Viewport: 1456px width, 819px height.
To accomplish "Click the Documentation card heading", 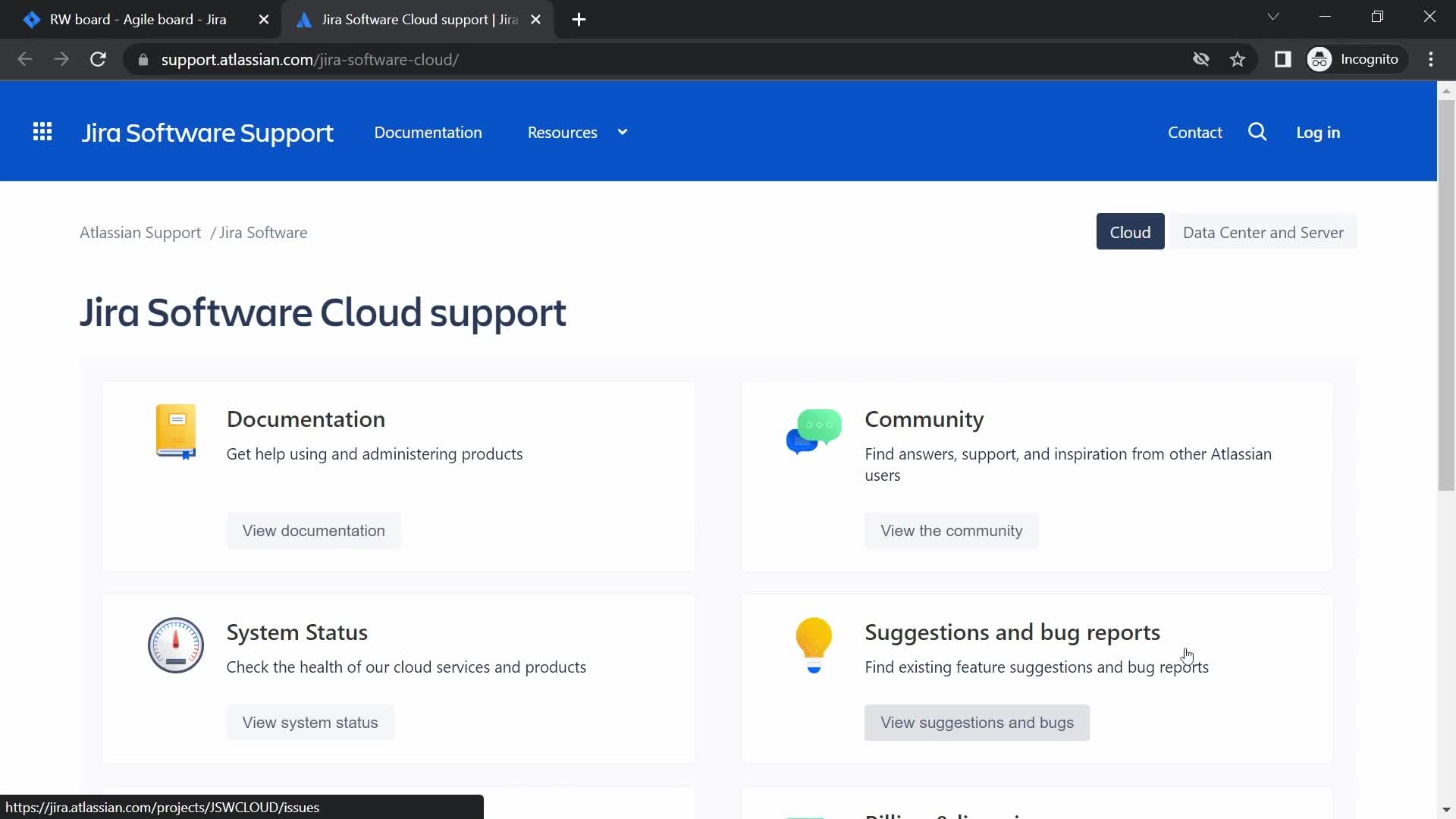I will [306, 419].
